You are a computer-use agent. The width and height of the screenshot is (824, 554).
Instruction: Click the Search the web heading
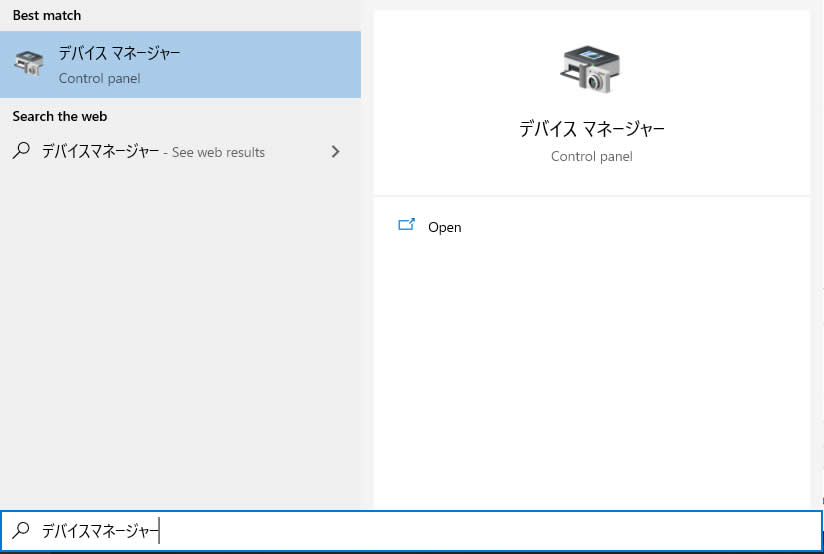point(60,116)
